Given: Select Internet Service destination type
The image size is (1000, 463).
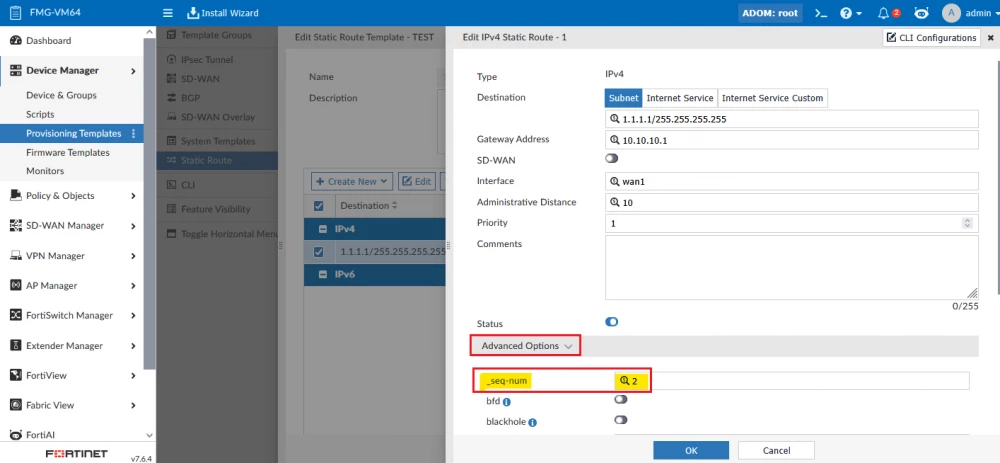Looking at the screenshot, I should point(680,98).
